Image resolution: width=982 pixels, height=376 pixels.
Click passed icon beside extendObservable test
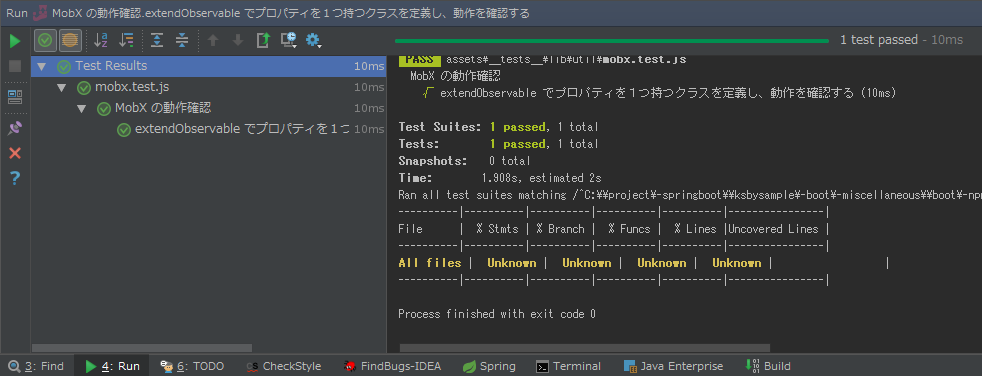point(124,130)
